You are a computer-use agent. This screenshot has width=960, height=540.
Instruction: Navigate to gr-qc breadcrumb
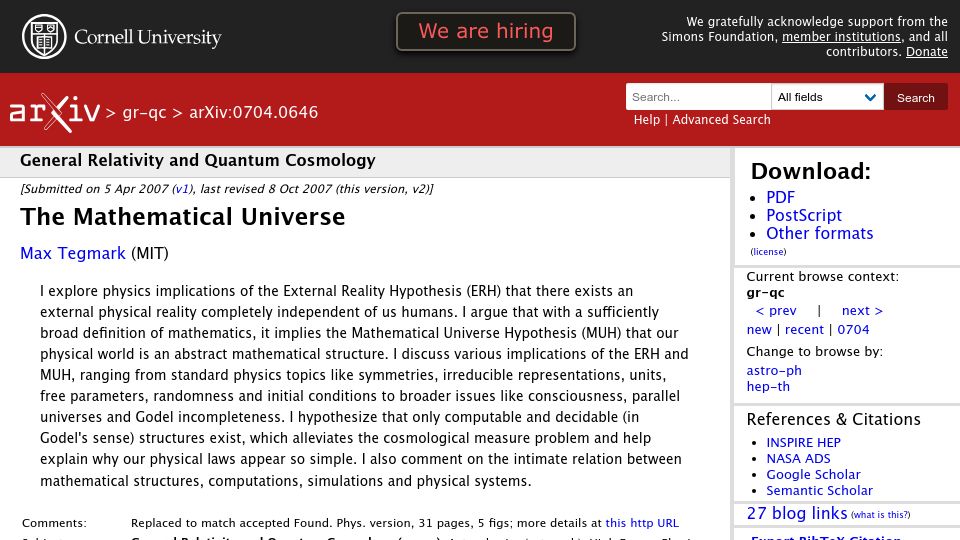144,113
